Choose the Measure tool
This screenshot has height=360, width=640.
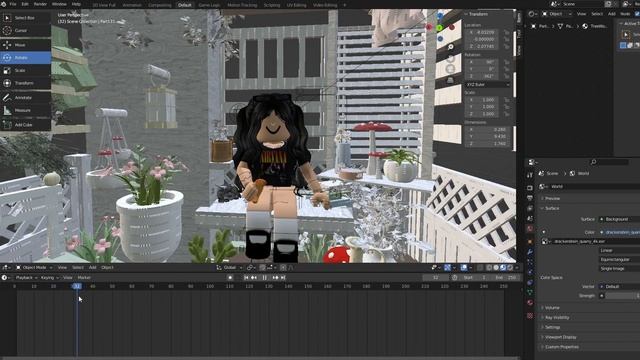point(25,110)
